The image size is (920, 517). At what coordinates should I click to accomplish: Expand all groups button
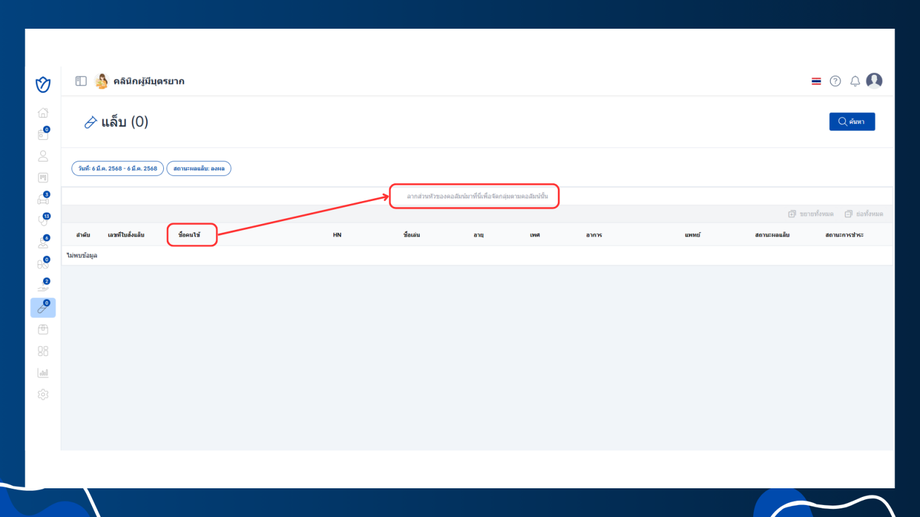point(810,214)
